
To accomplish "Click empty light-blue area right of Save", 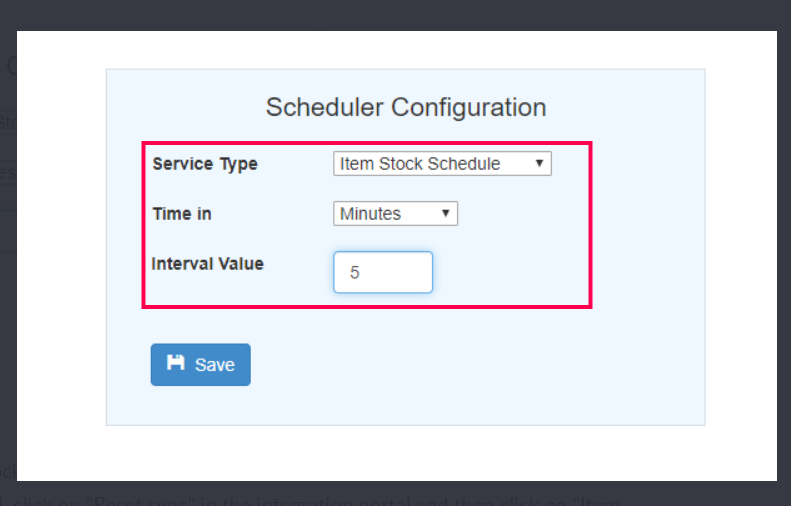I will tap(450, 365).
